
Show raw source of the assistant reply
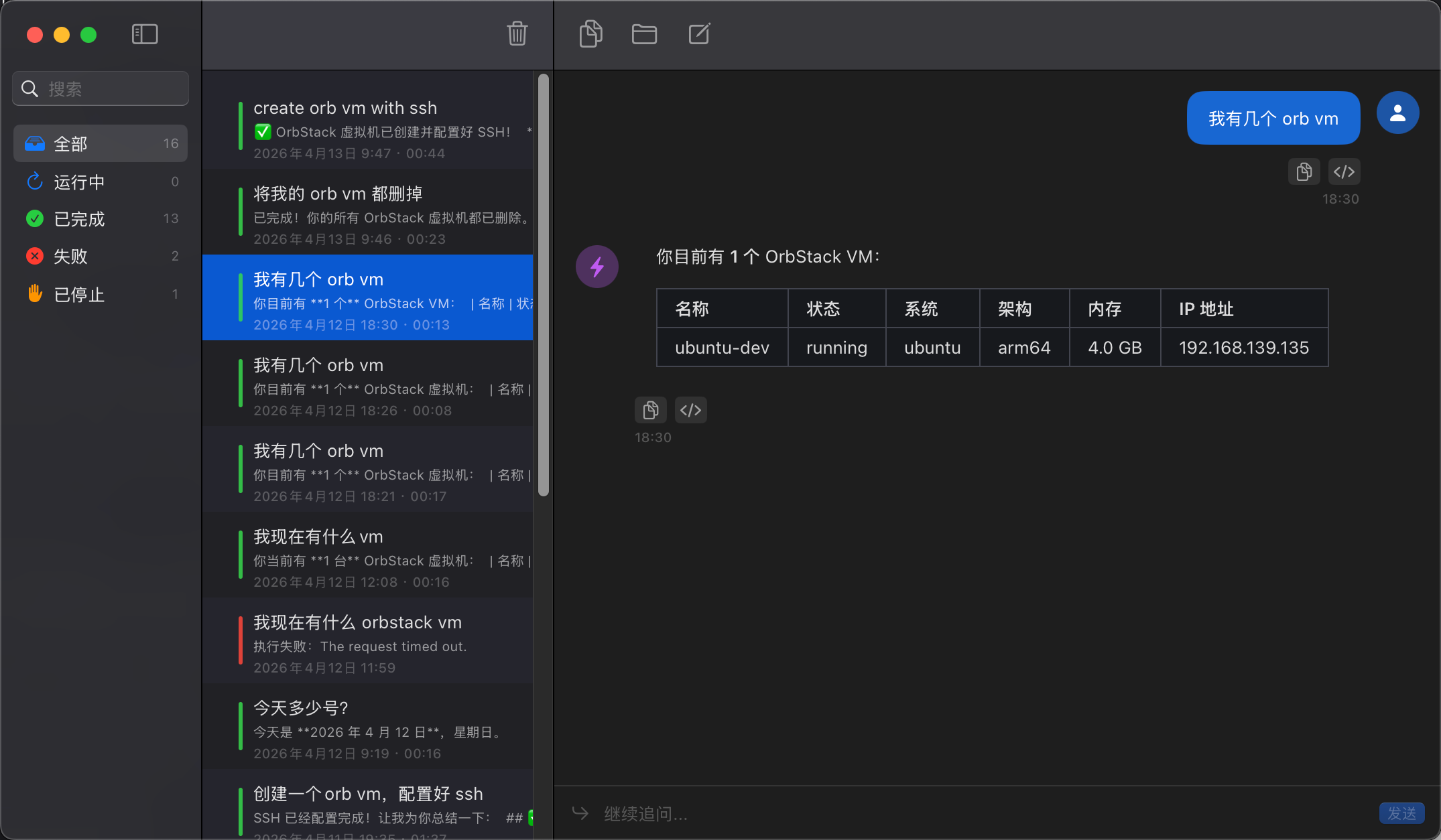[x=690, y=410]
